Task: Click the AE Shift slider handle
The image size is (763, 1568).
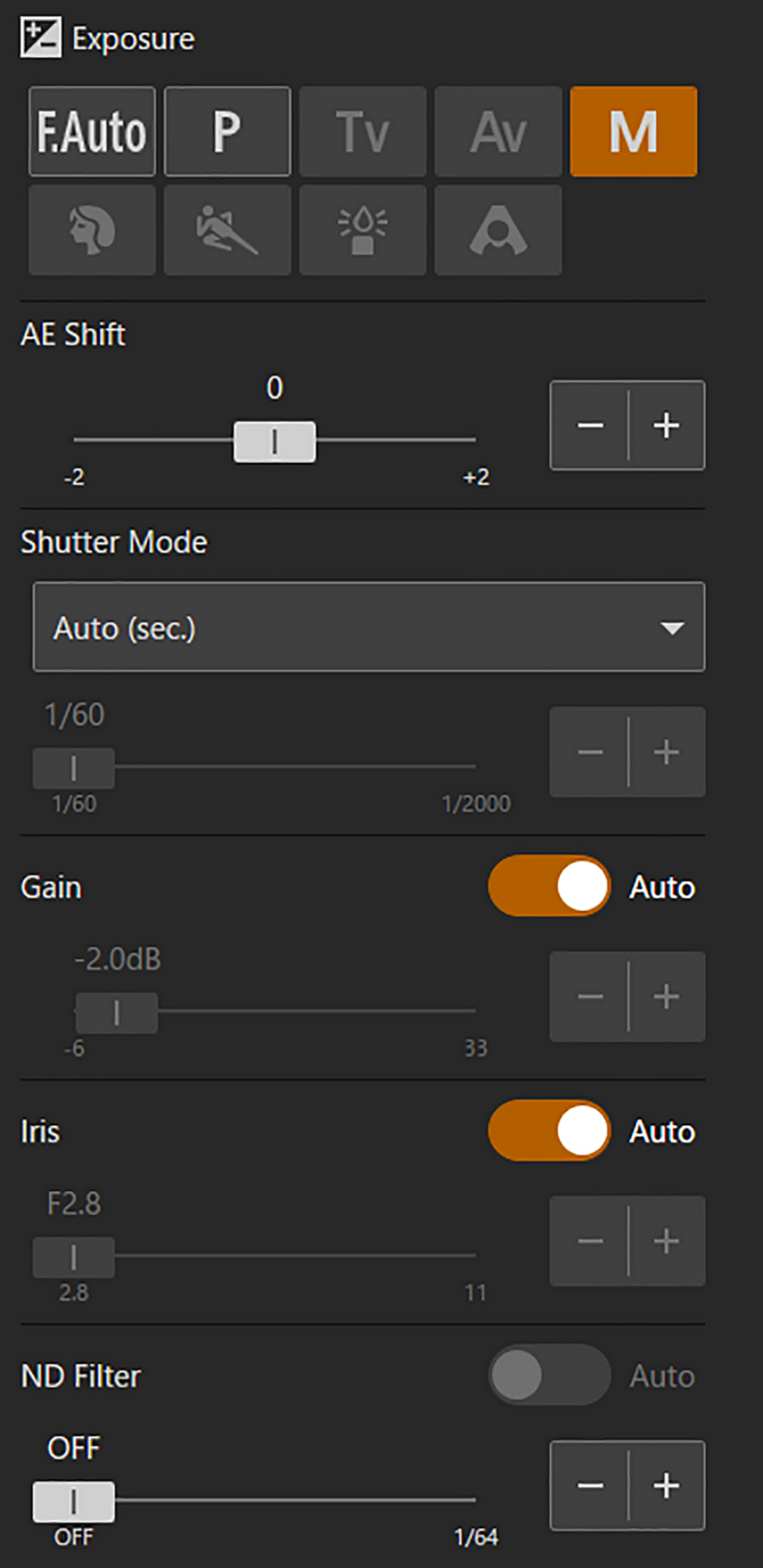Action: pyautogui.click(x=275, y=441)
